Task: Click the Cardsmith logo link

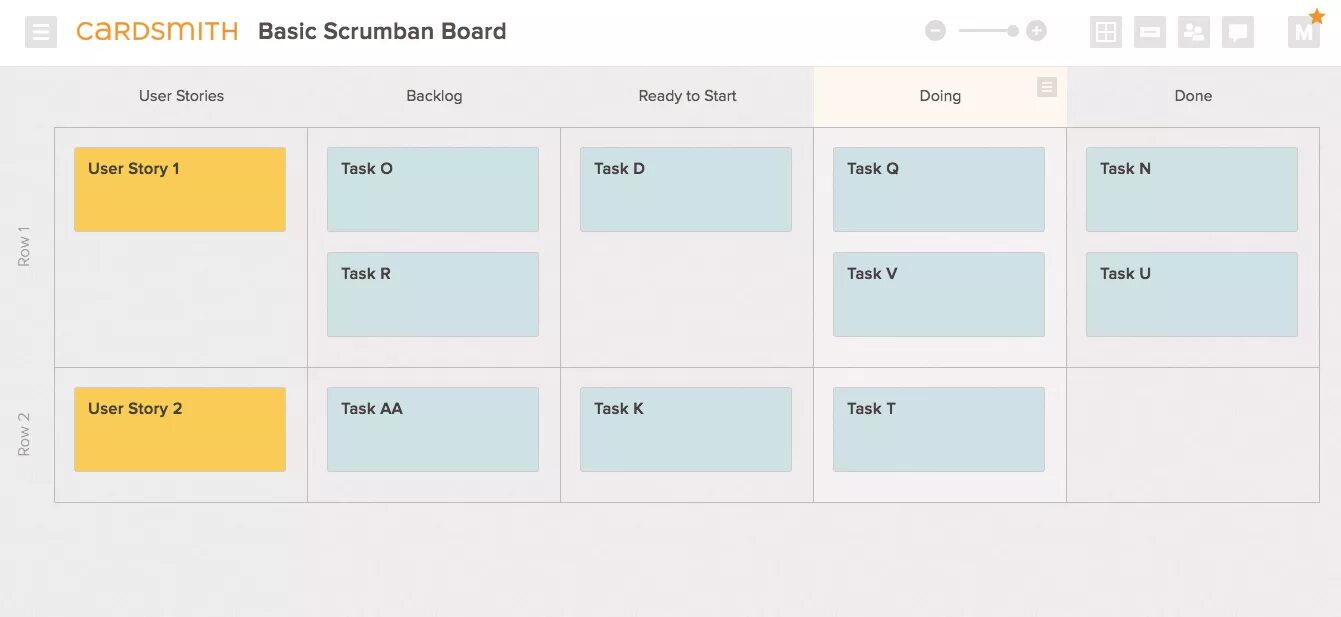Action: coord(157,31)
